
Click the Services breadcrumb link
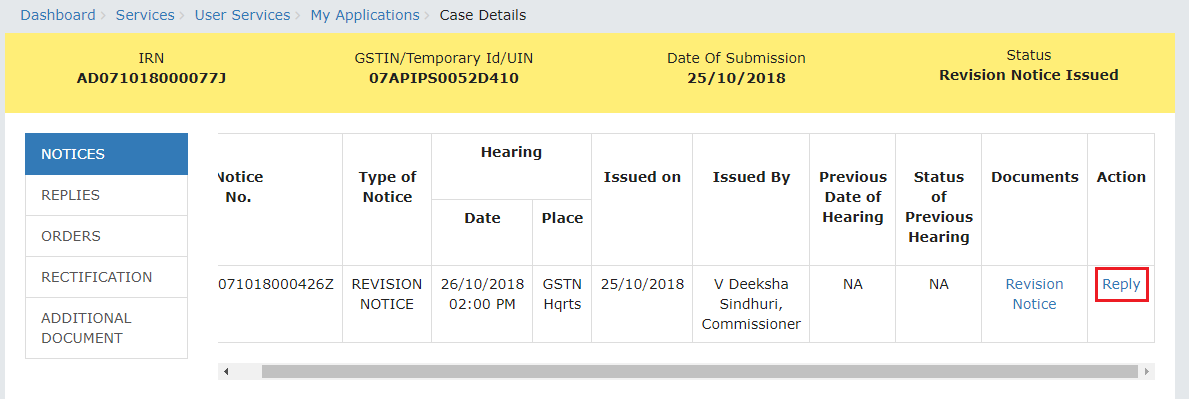pyautogui.click(x=145, y=15)
